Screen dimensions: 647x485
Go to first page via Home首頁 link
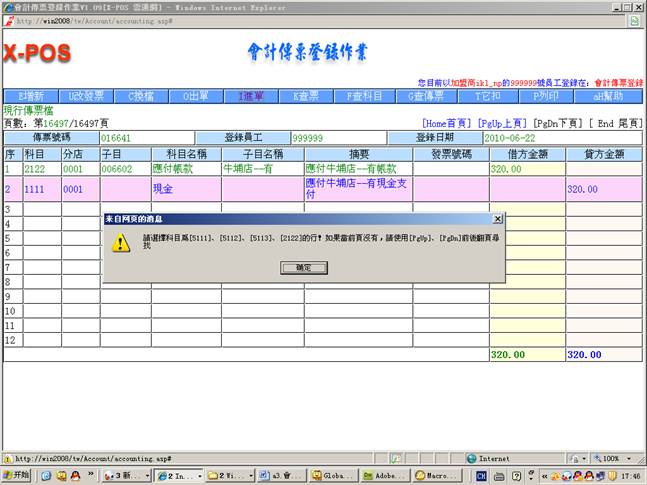point(447,123)
